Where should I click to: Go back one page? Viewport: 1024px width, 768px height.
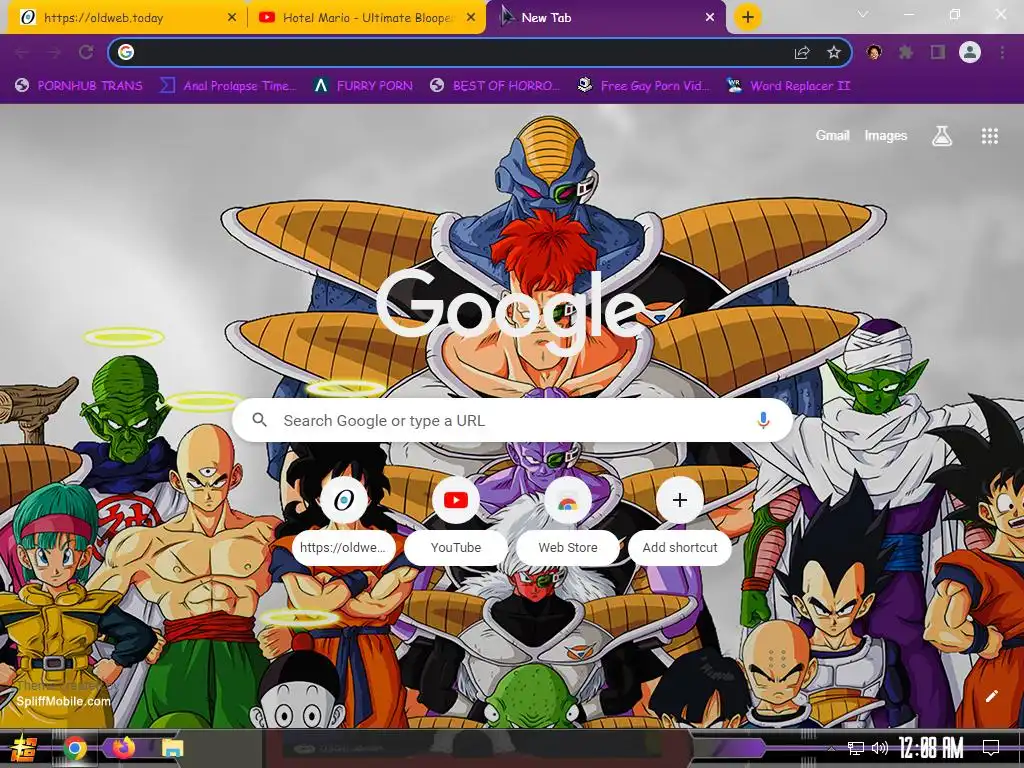tap(22, 52)
